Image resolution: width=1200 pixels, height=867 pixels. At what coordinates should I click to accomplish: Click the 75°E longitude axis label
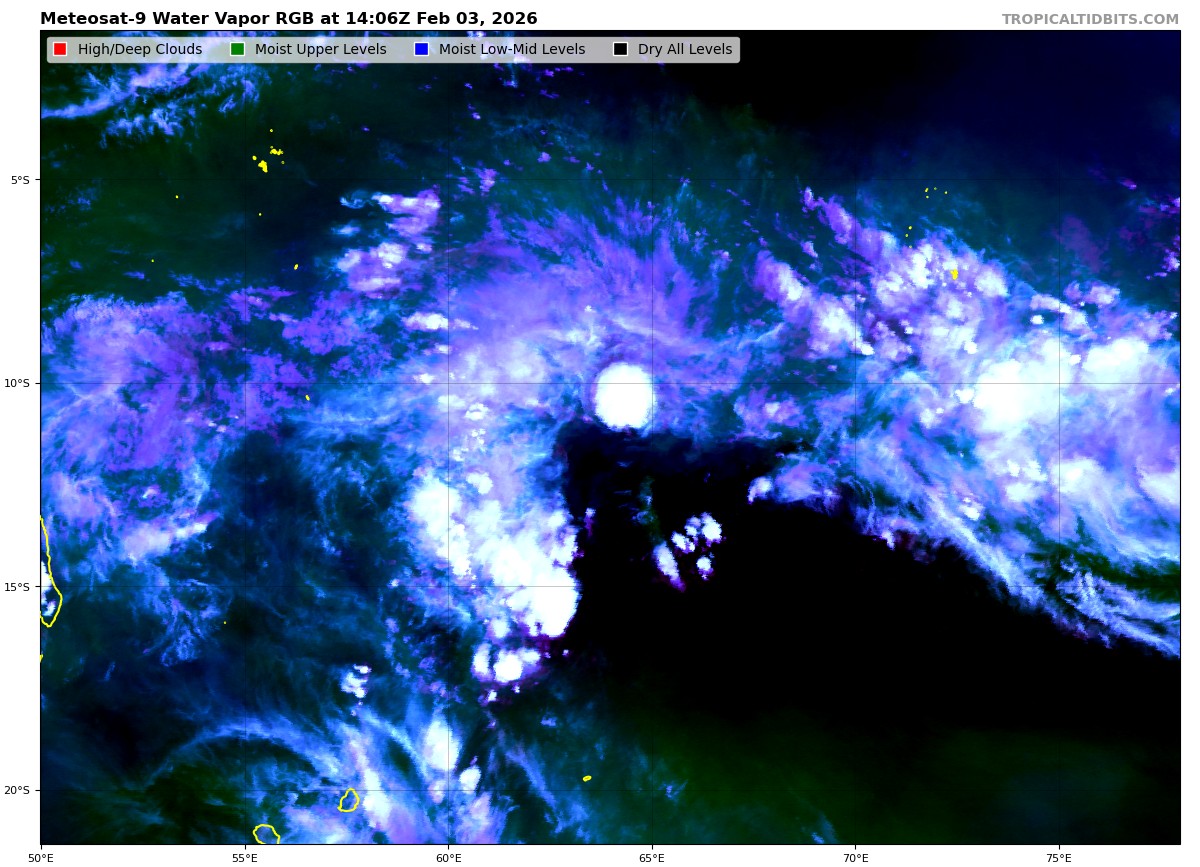point(1059,857)
